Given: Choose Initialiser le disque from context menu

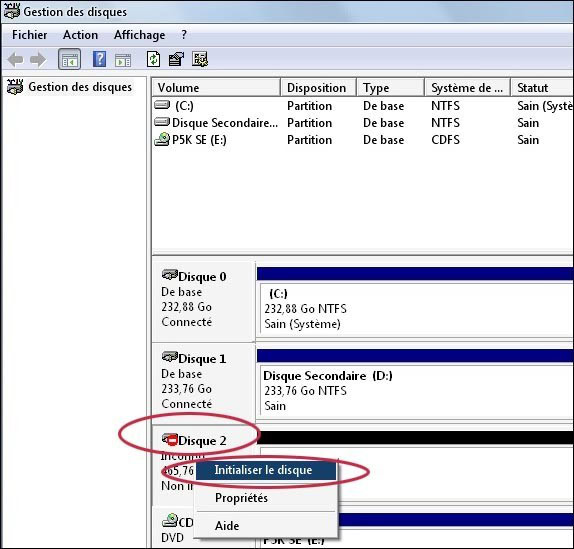Looking at the screenshot, I should (266, 470).
